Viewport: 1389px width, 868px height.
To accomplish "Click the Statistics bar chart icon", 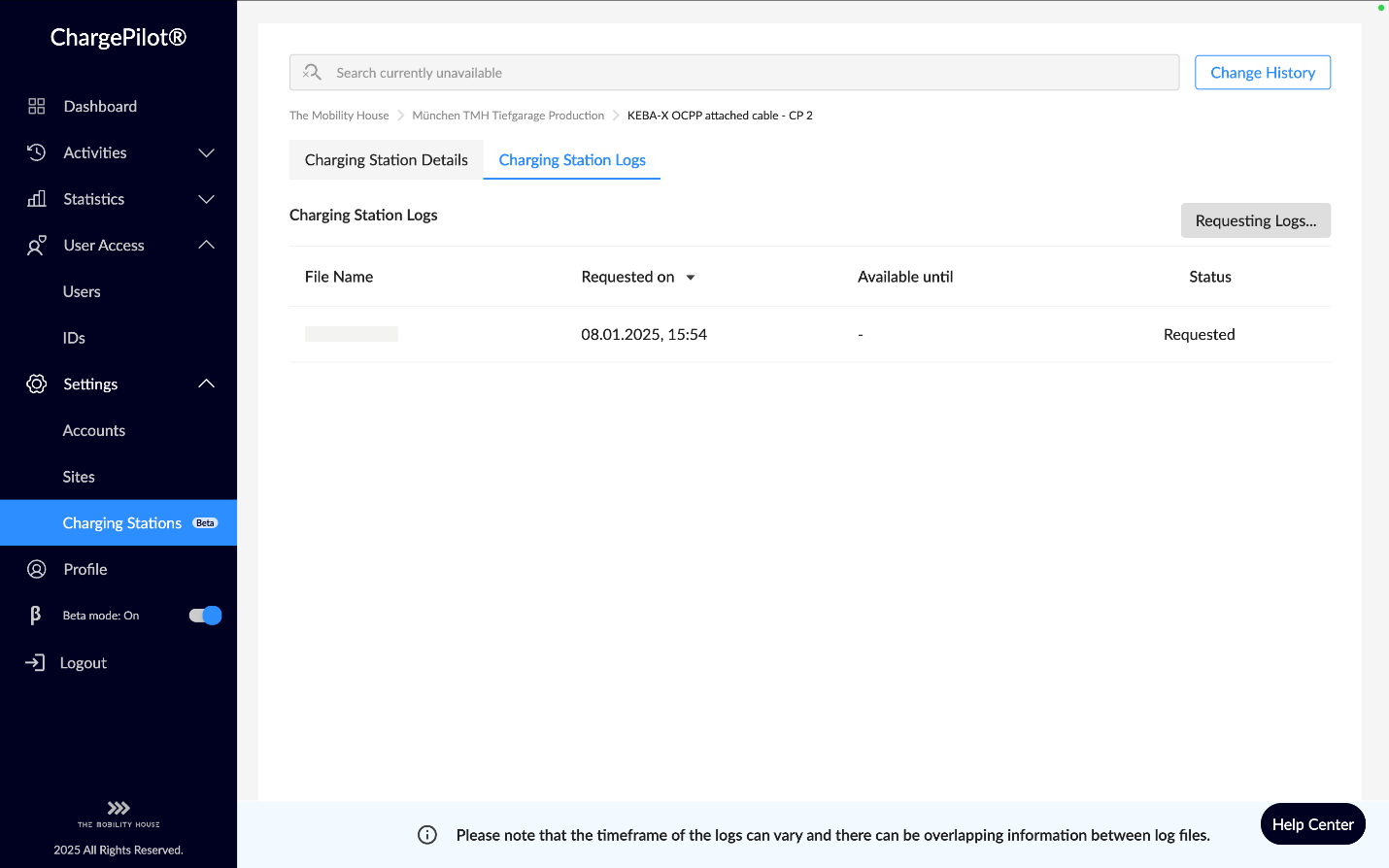I will coord(37,199).
